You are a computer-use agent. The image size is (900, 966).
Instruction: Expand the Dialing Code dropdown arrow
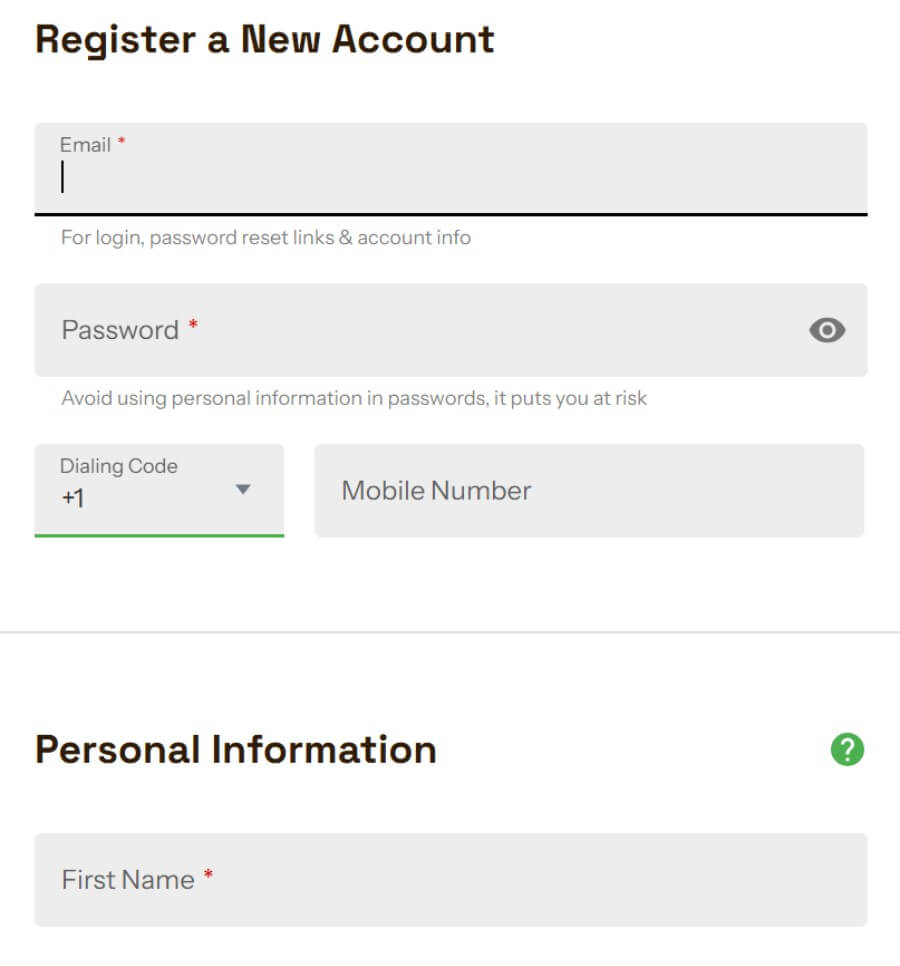pyautogui.click(x=243, y=489)
